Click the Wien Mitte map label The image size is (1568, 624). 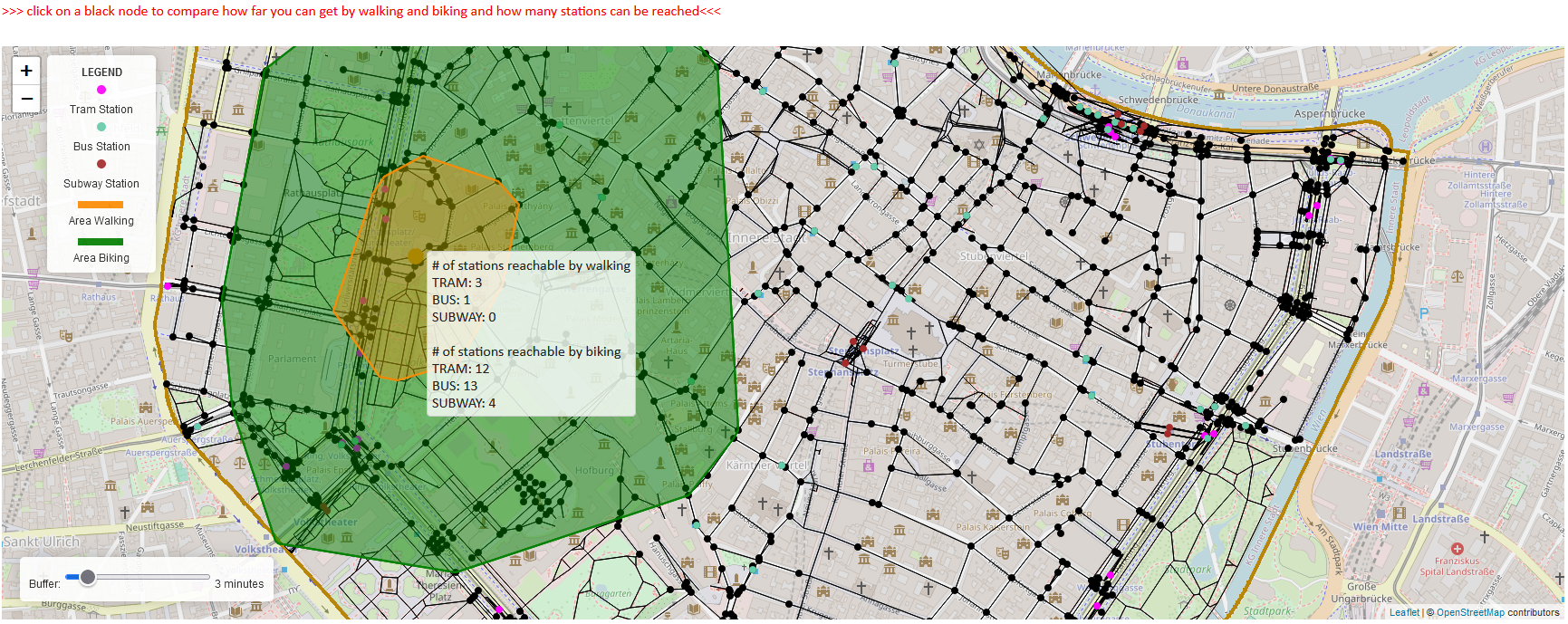click(x=1380, y=526)
